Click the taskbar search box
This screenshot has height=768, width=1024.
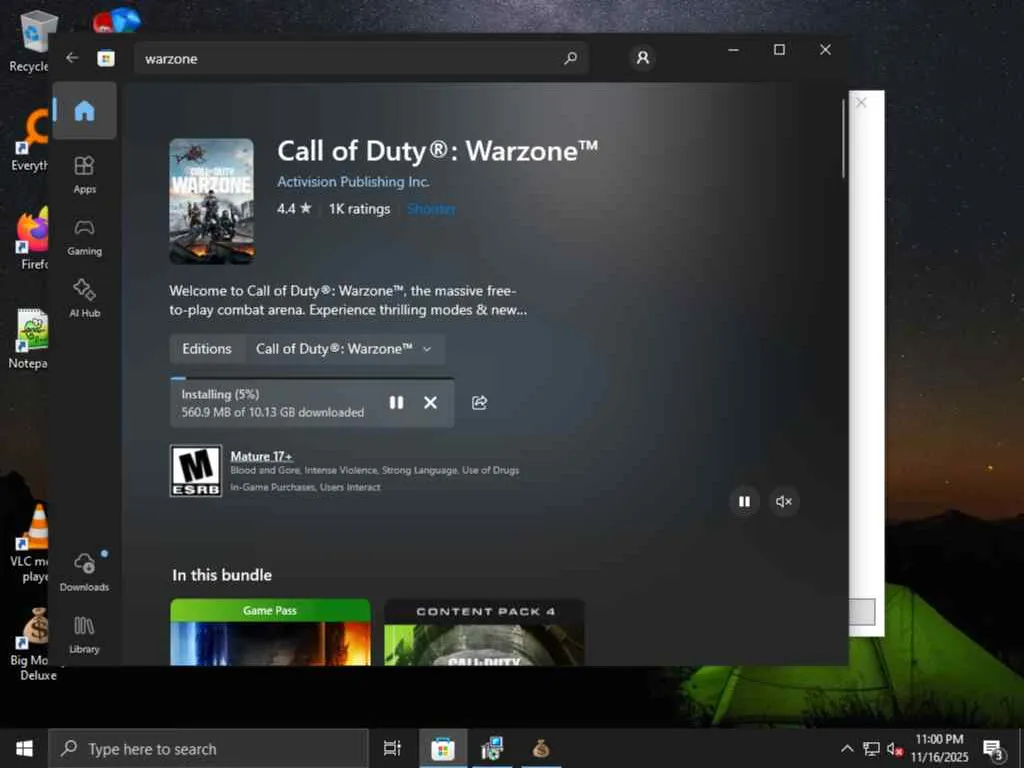pyautogui.click(x=209, y=748)
